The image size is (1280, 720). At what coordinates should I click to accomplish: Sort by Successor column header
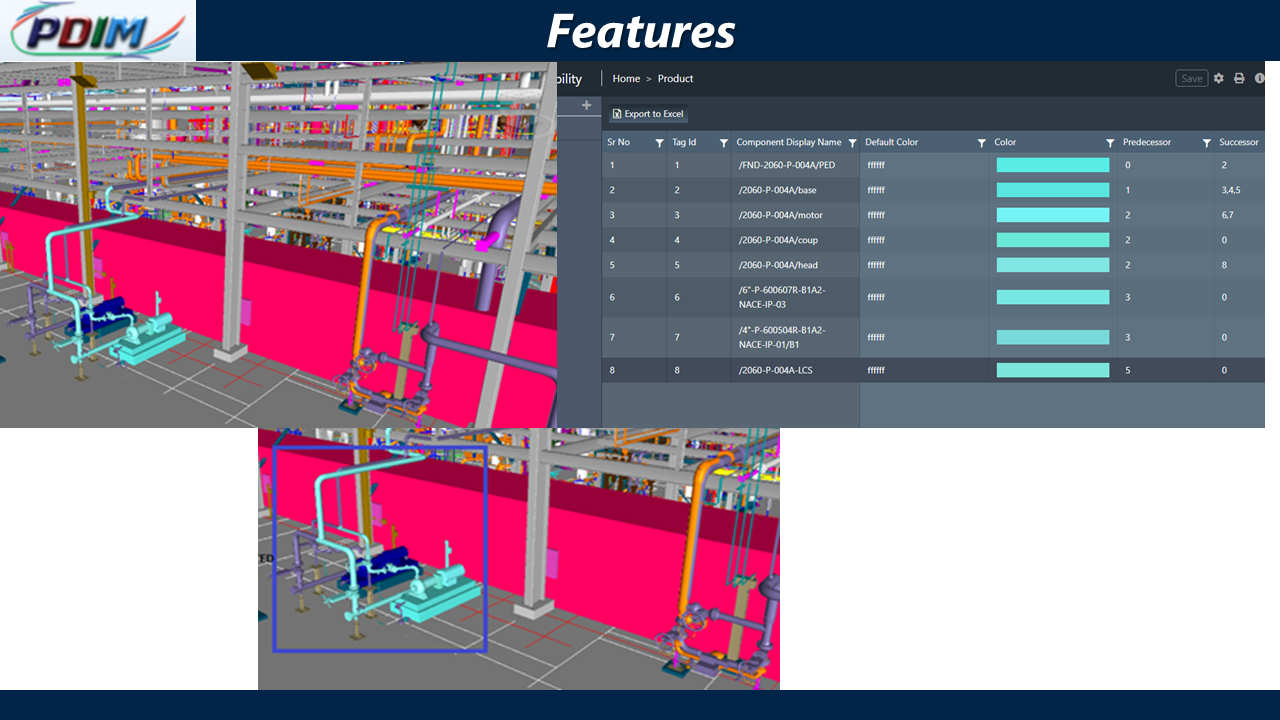click(1239, 142)
